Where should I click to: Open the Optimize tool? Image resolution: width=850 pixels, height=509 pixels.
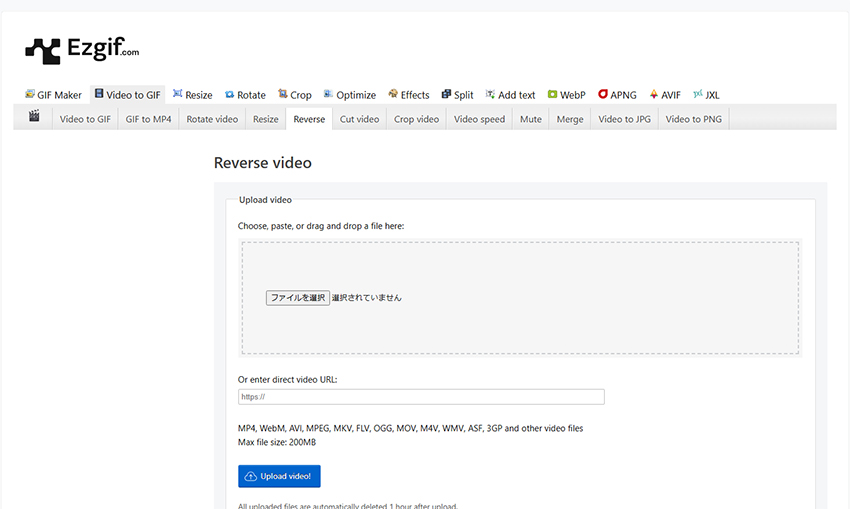click(x=349, y=95)
